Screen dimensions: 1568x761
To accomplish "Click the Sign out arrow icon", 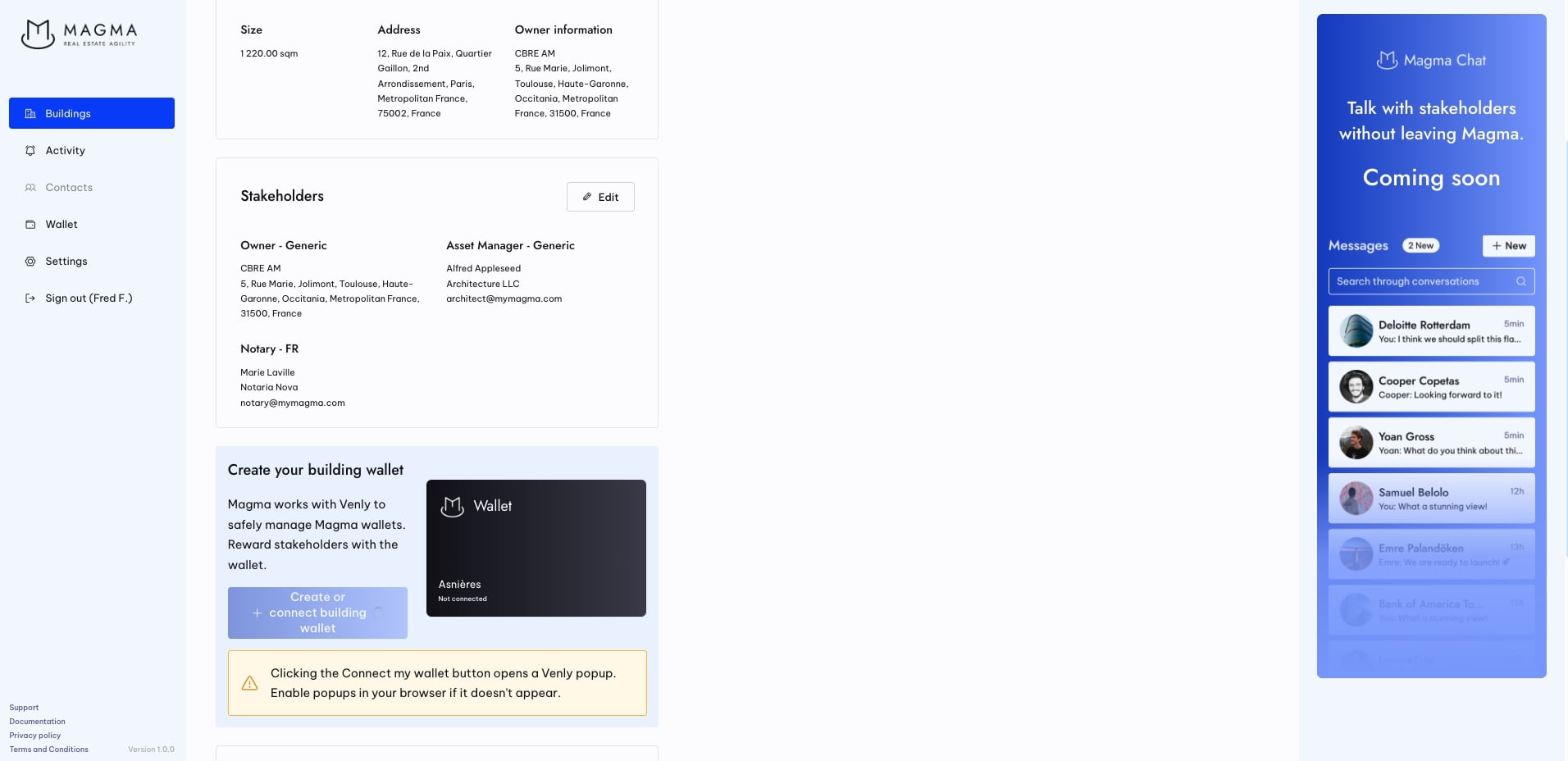I will [30, 298].
